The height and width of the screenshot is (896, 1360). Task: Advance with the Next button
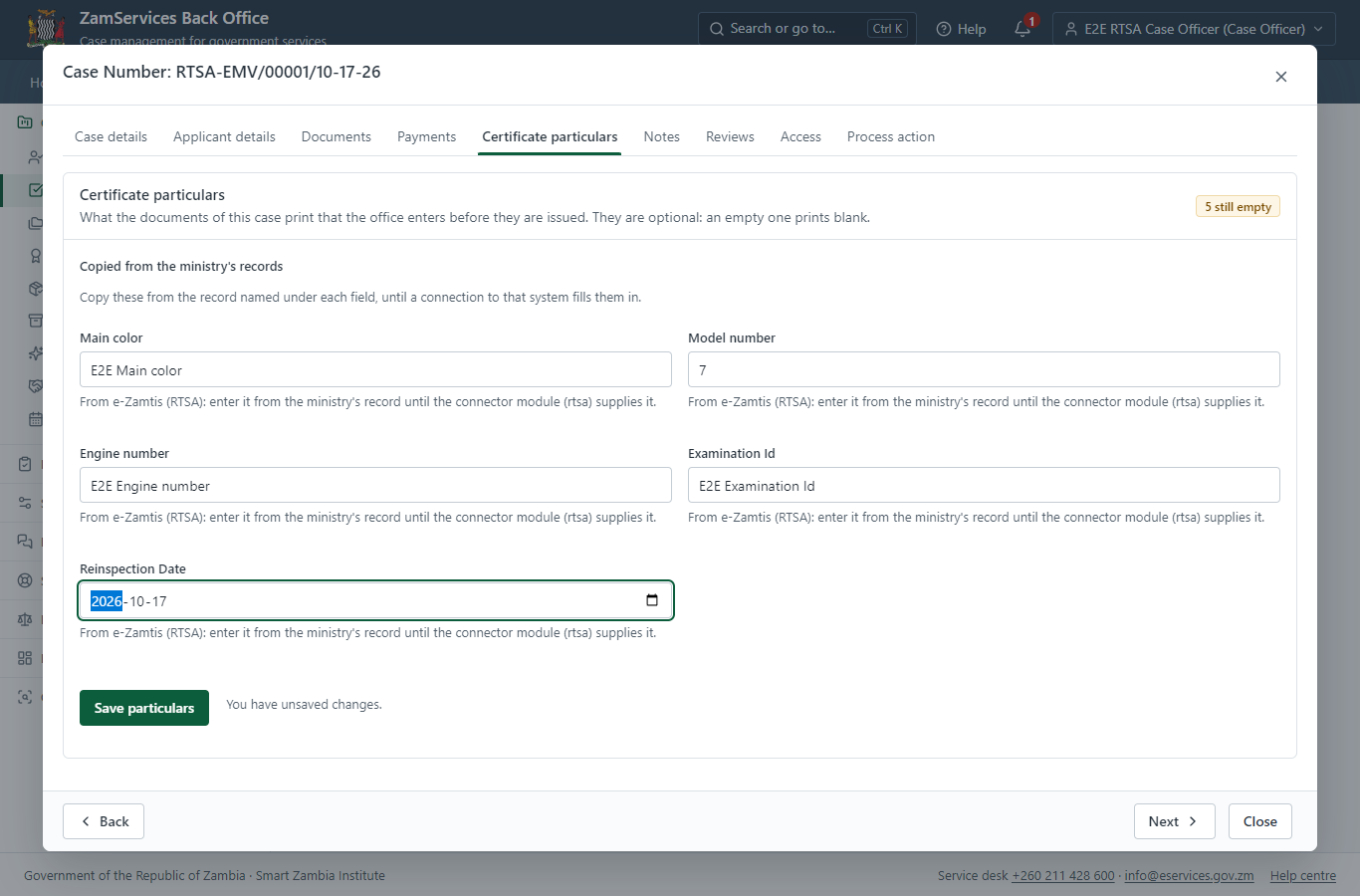click(1174, 821)
